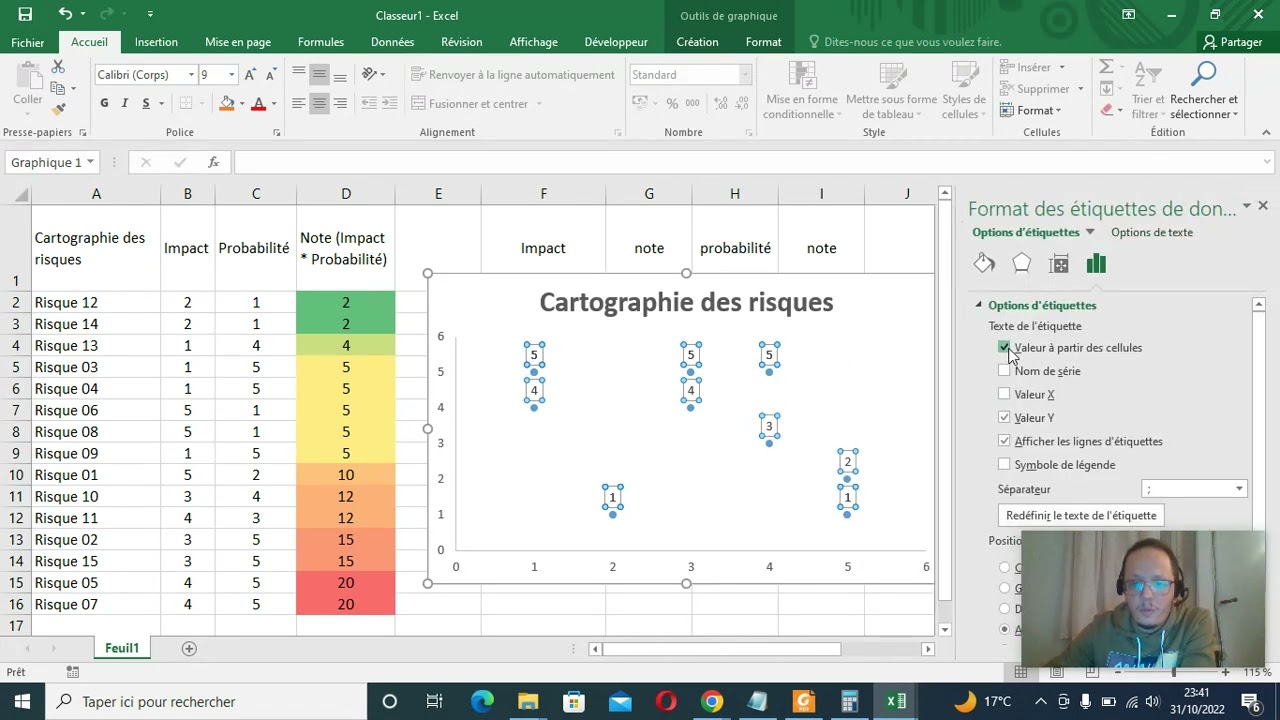Increase font size with large A icon
Image resolution: width=1280 pixels, height=720 pixels.
tap(250, 75)
